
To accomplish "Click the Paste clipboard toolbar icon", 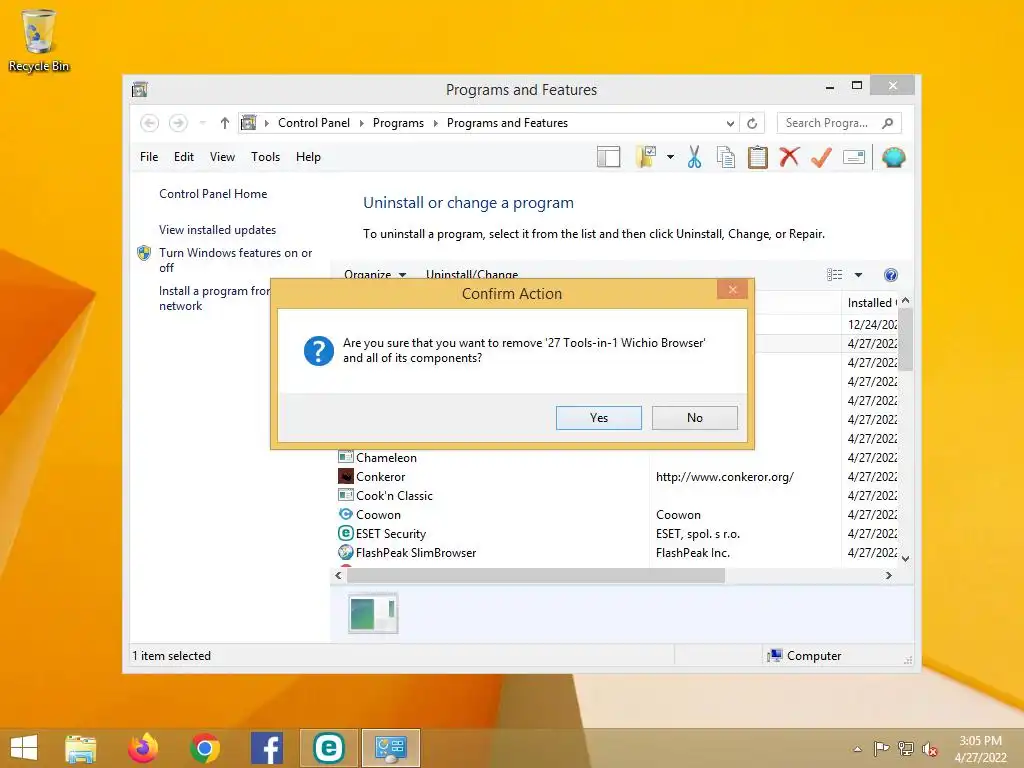I will [x=758, y=157].
